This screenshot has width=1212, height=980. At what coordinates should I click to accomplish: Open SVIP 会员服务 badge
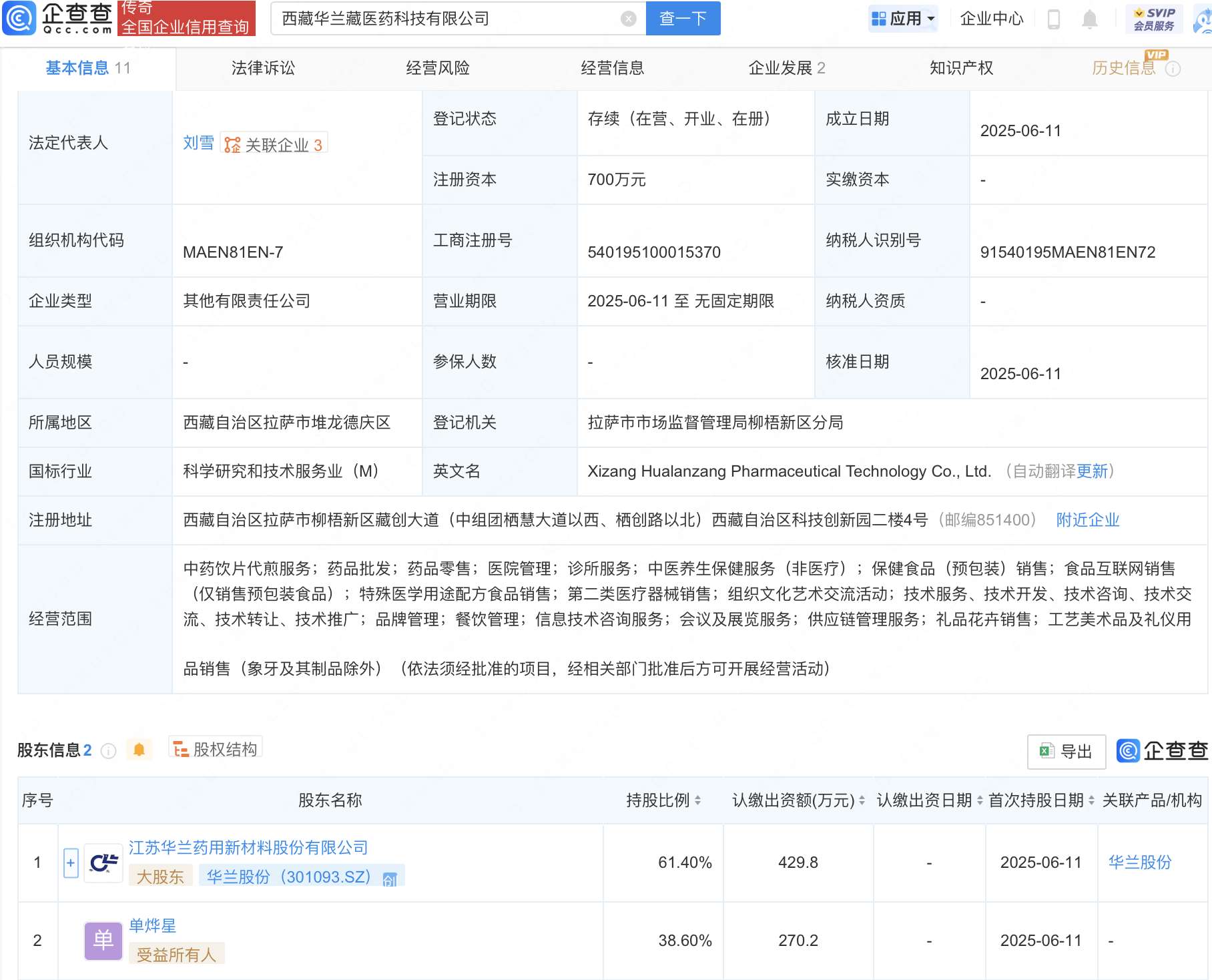[1154, 19]
